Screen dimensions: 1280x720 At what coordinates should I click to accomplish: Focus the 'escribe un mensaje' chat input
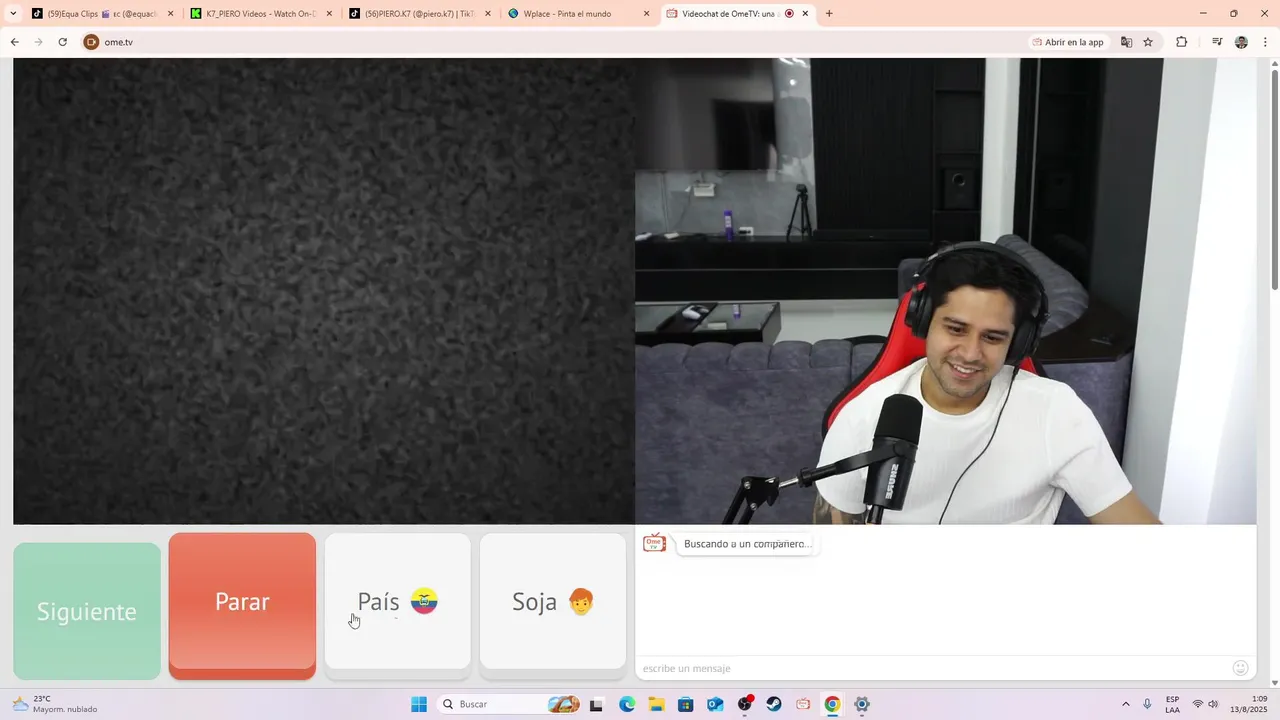935,668
